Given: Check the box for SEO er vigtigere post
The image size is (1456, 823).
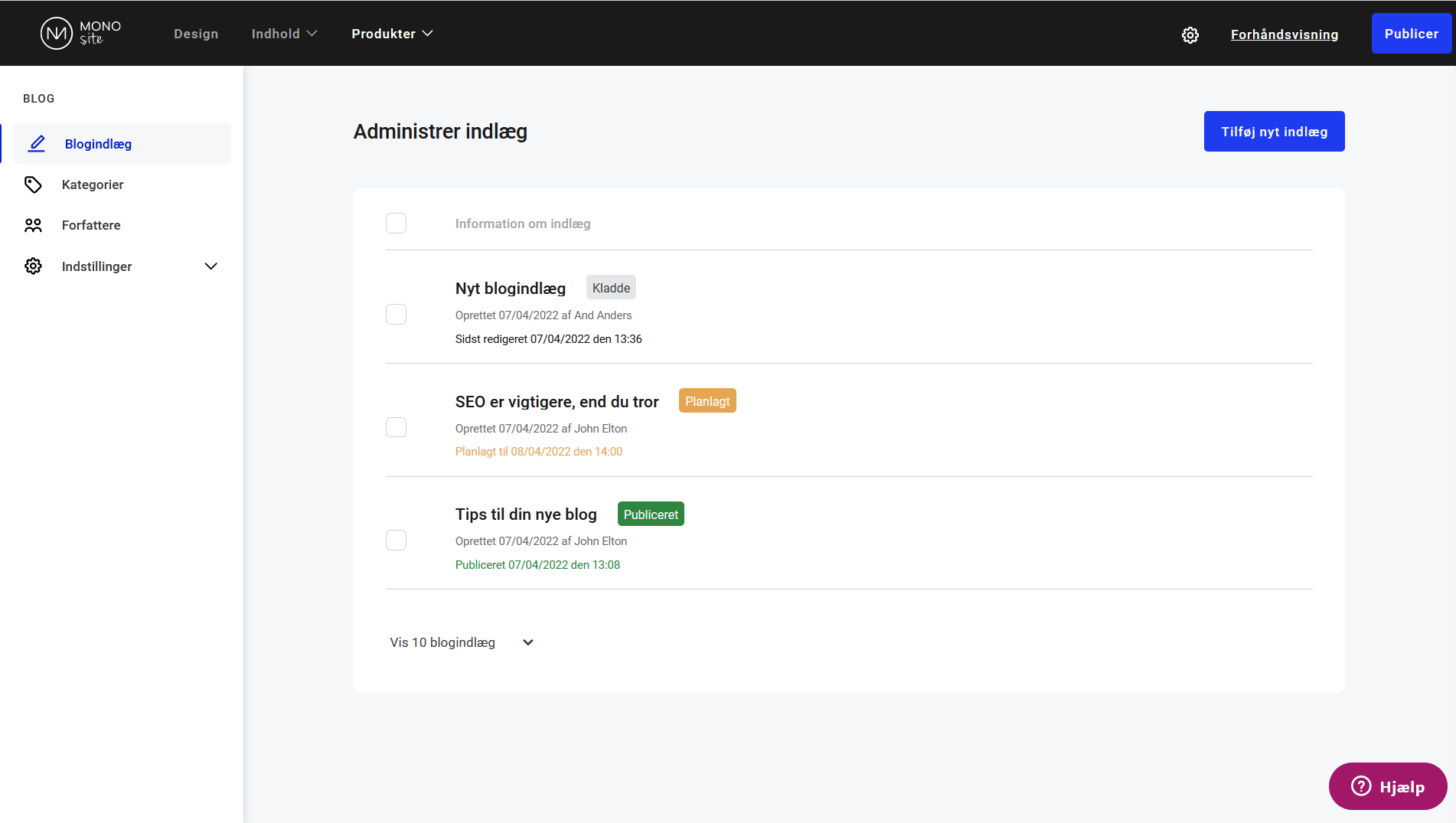Looking at the screenshot, I should (x=396, y=427).
